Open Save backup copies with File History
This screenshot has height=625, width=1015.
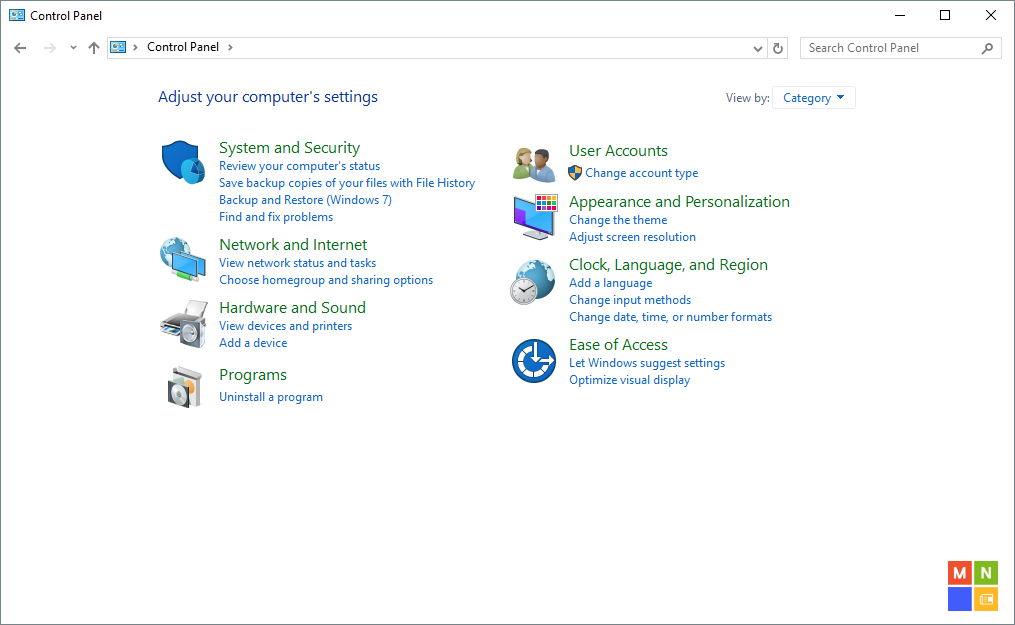tap(347, 183)
